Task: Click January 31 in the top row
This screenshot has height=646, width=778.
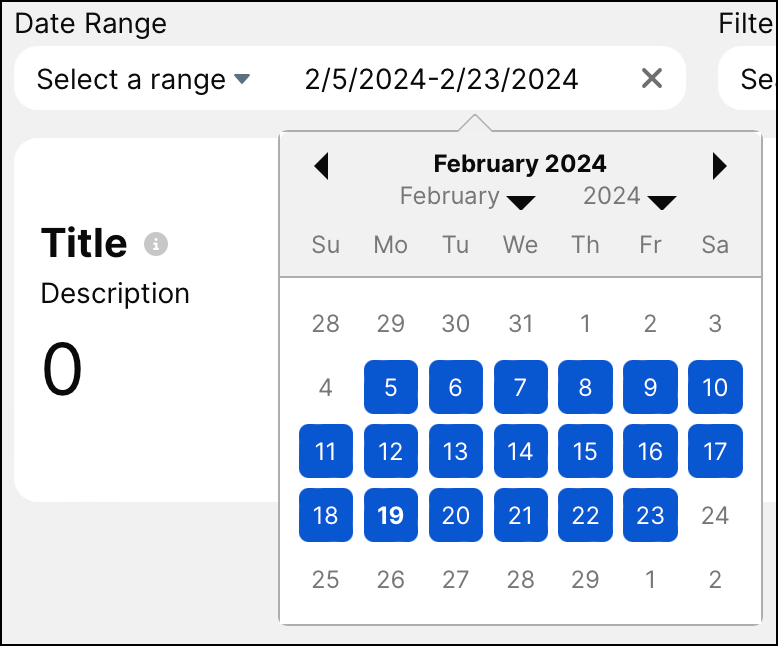Action: tap(520, 323)
